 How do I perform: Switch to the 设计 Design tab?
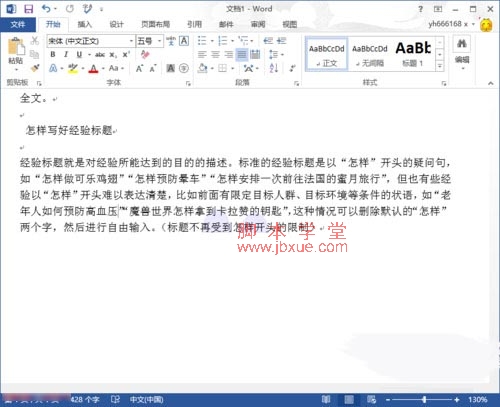117,24
